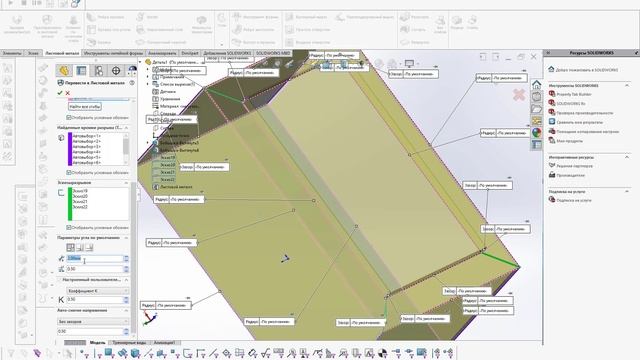
Task: Collapse found rip edges section
Action: [x=126, y=128]
